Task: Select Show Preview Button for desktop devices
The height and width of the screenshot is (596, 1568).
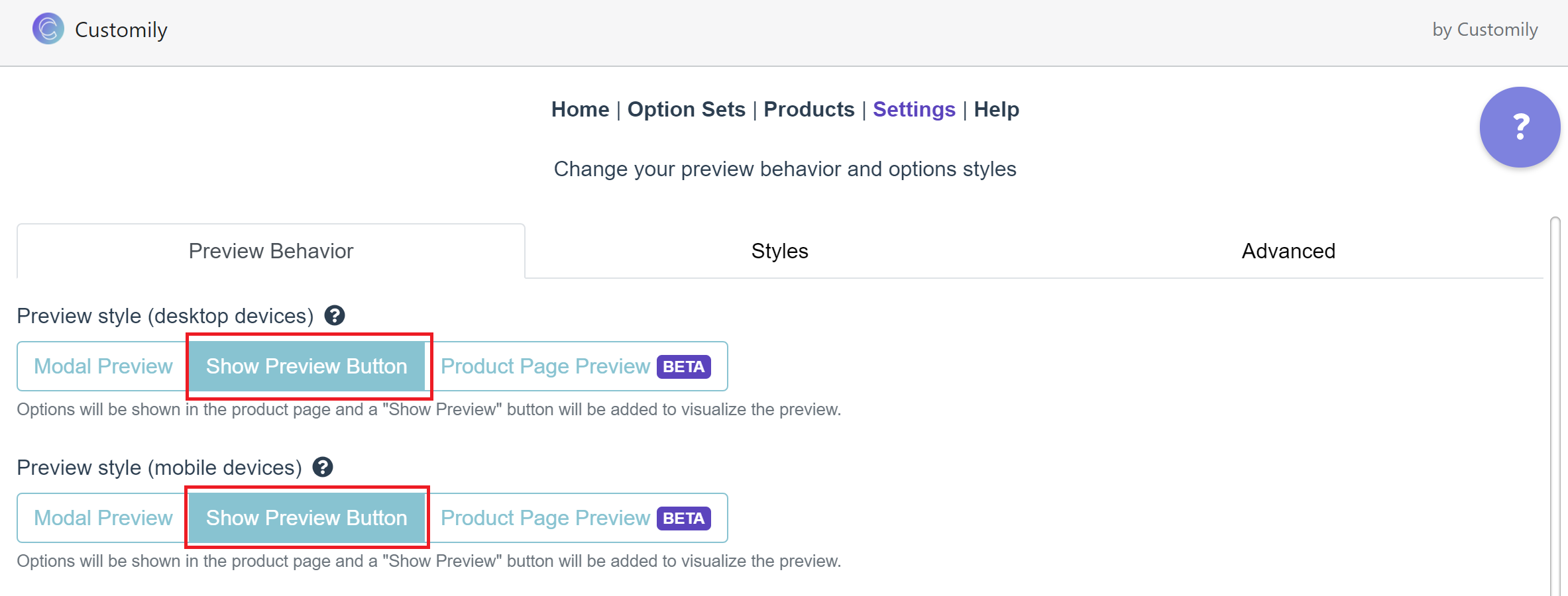Action: click(307, 366)
